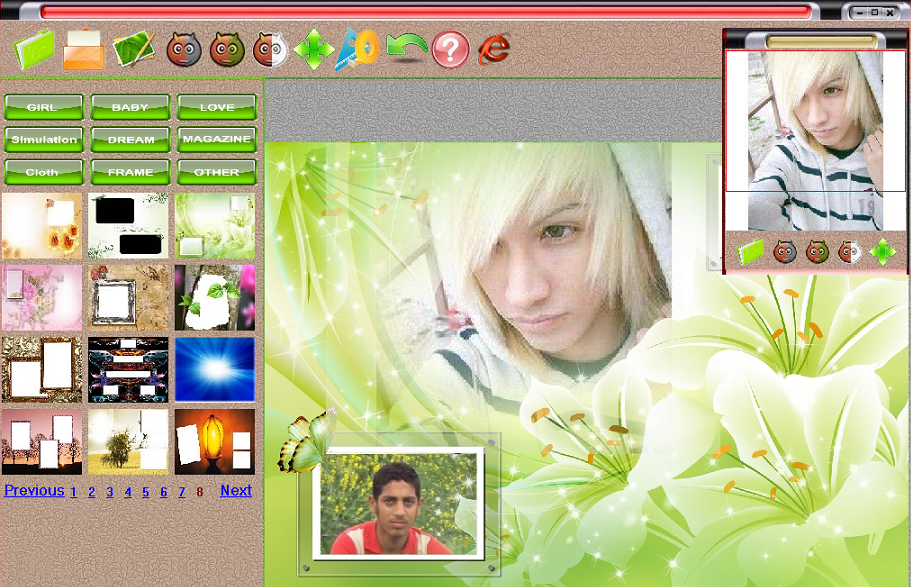Click the gray owl icon in the preview panel
The height and width of the screenshot is (587, 911).
pyautogui.click(x=785, y=252)
